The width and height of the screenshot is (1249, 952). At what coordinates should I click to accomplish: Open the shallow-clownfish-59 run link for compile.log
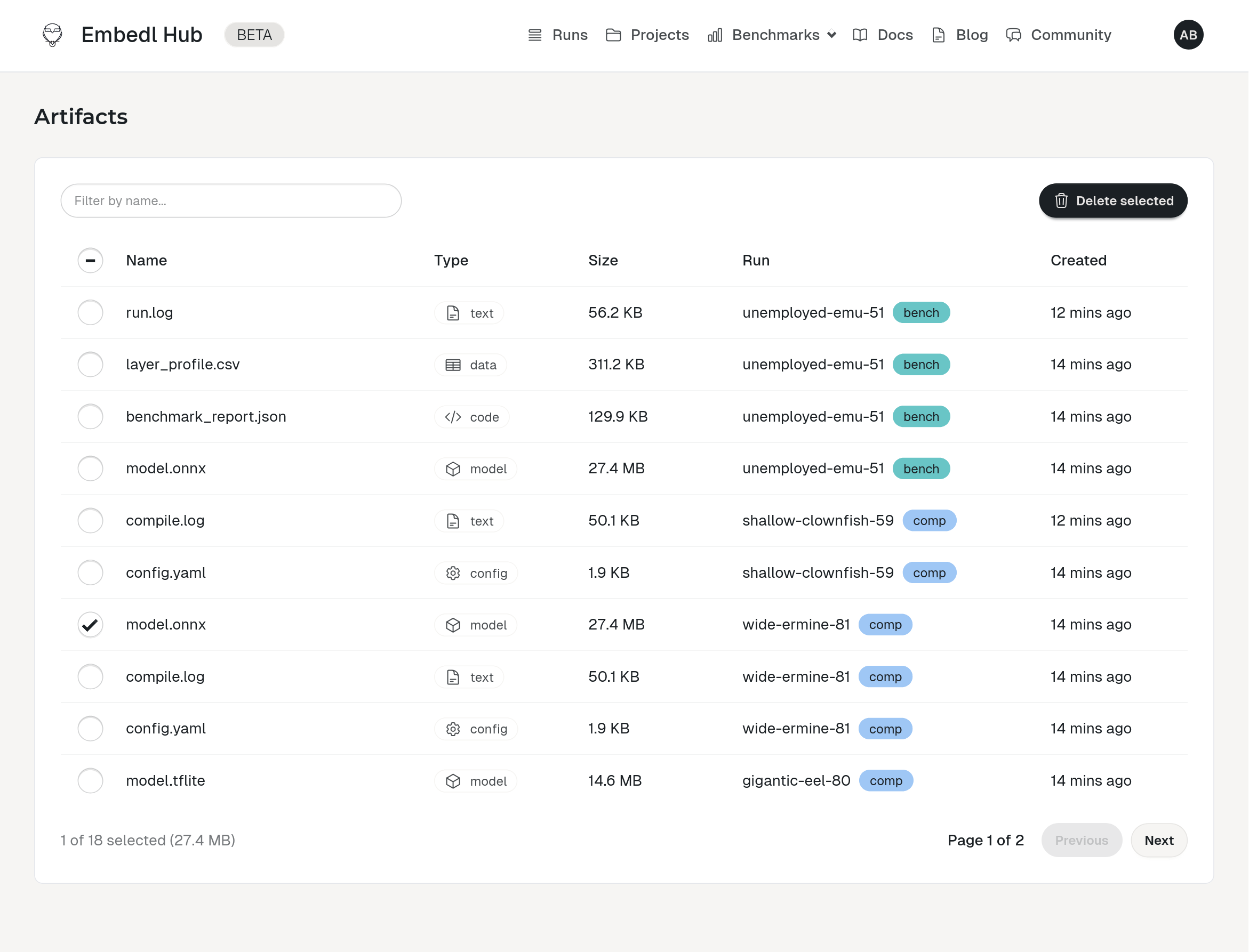[818, 520]
